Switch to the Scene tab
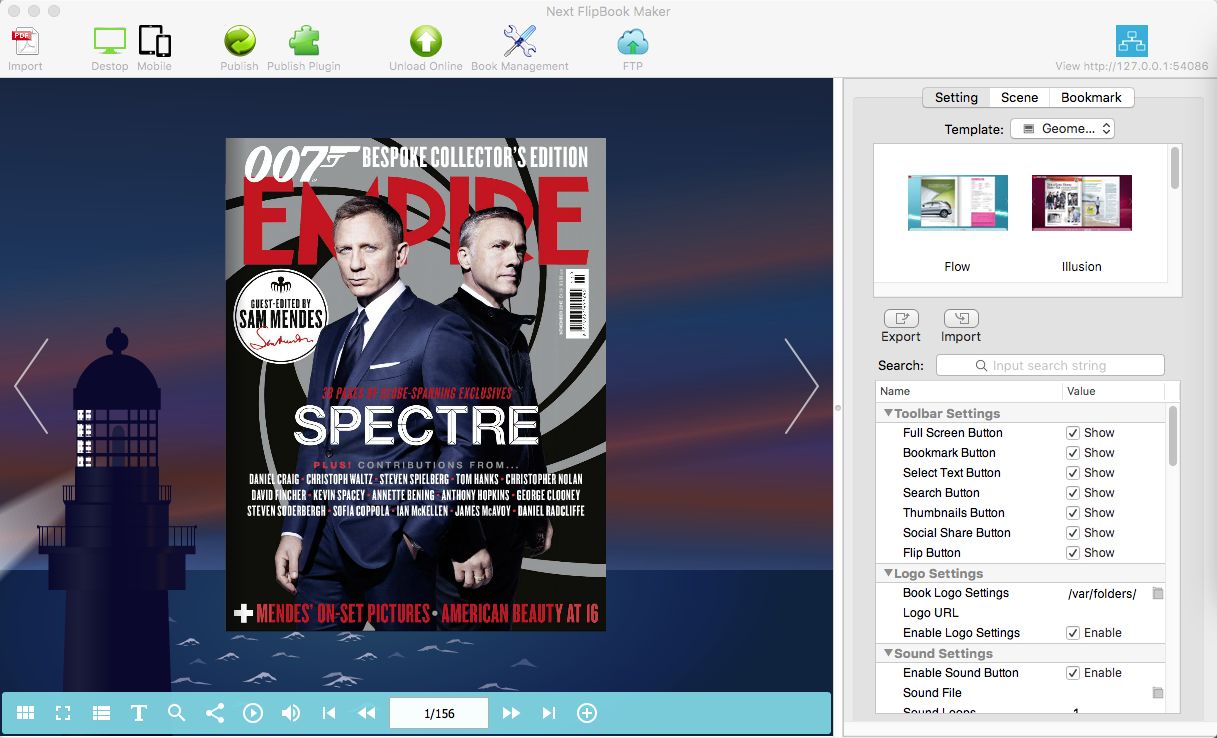The height and width of the screenshot is (738, 1217). (1019, 97)
